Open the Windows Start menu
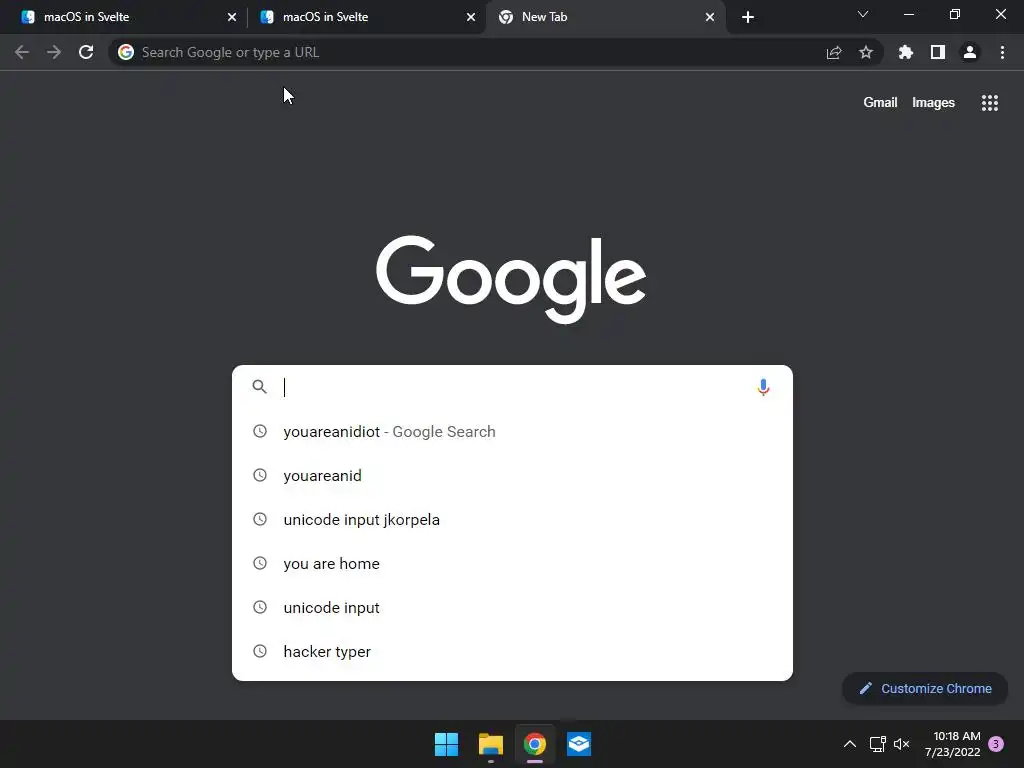The height and width of the screenshot is (768, 1024). [x=447, y=744]
